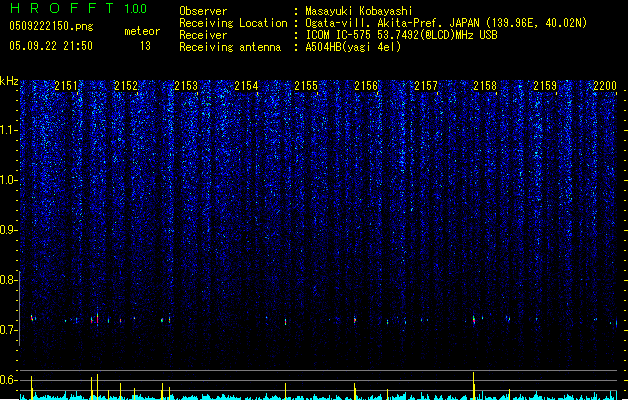Click the 0.7 frequency axis label
Image resolution: width=629 pixels, height=400 pixels.
tap(9, 330)
